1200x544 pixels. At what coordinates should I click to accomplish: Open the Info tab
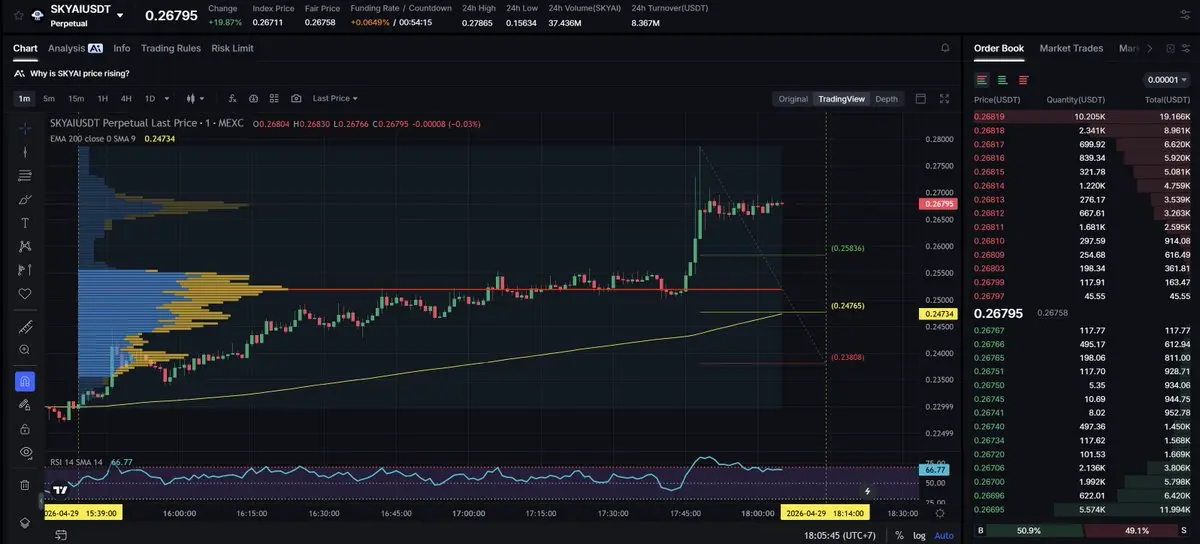pyautogui.click(x=122, y=48)
